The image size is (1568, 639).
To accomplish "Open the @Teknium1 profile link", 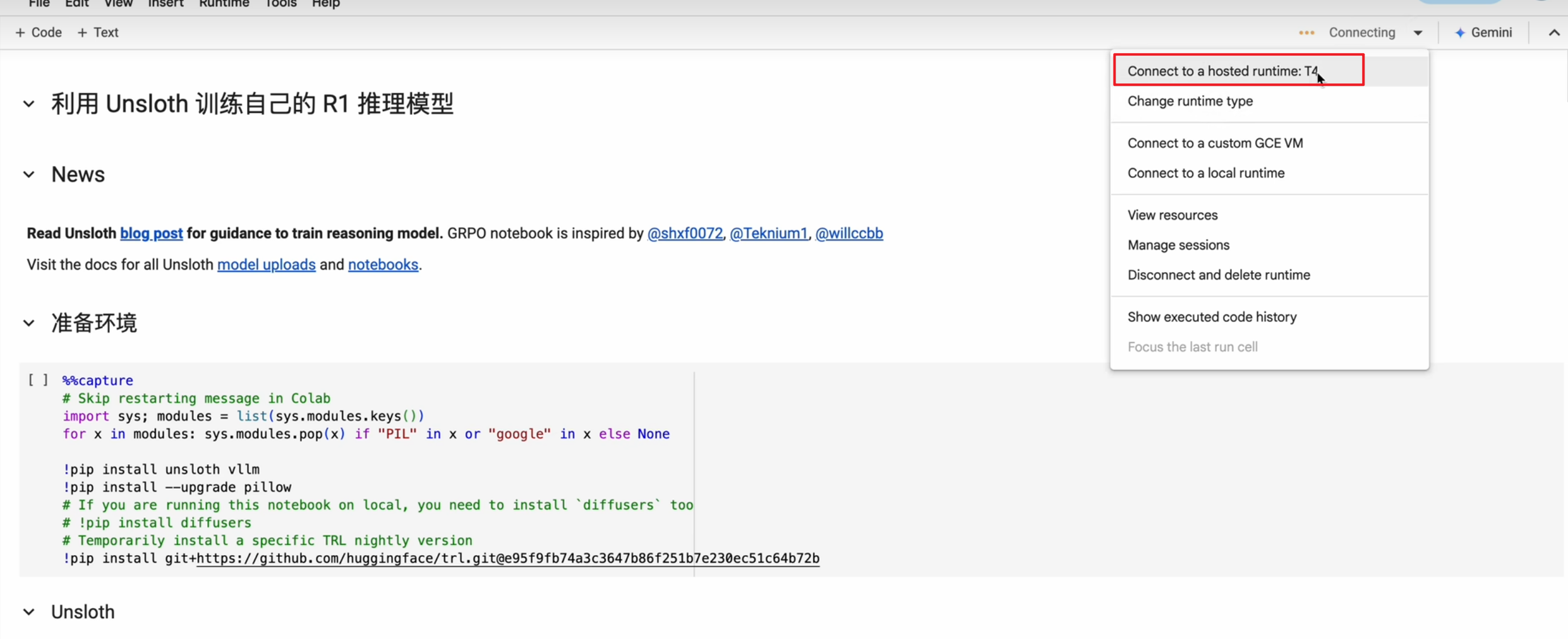I will click(769, 234).
